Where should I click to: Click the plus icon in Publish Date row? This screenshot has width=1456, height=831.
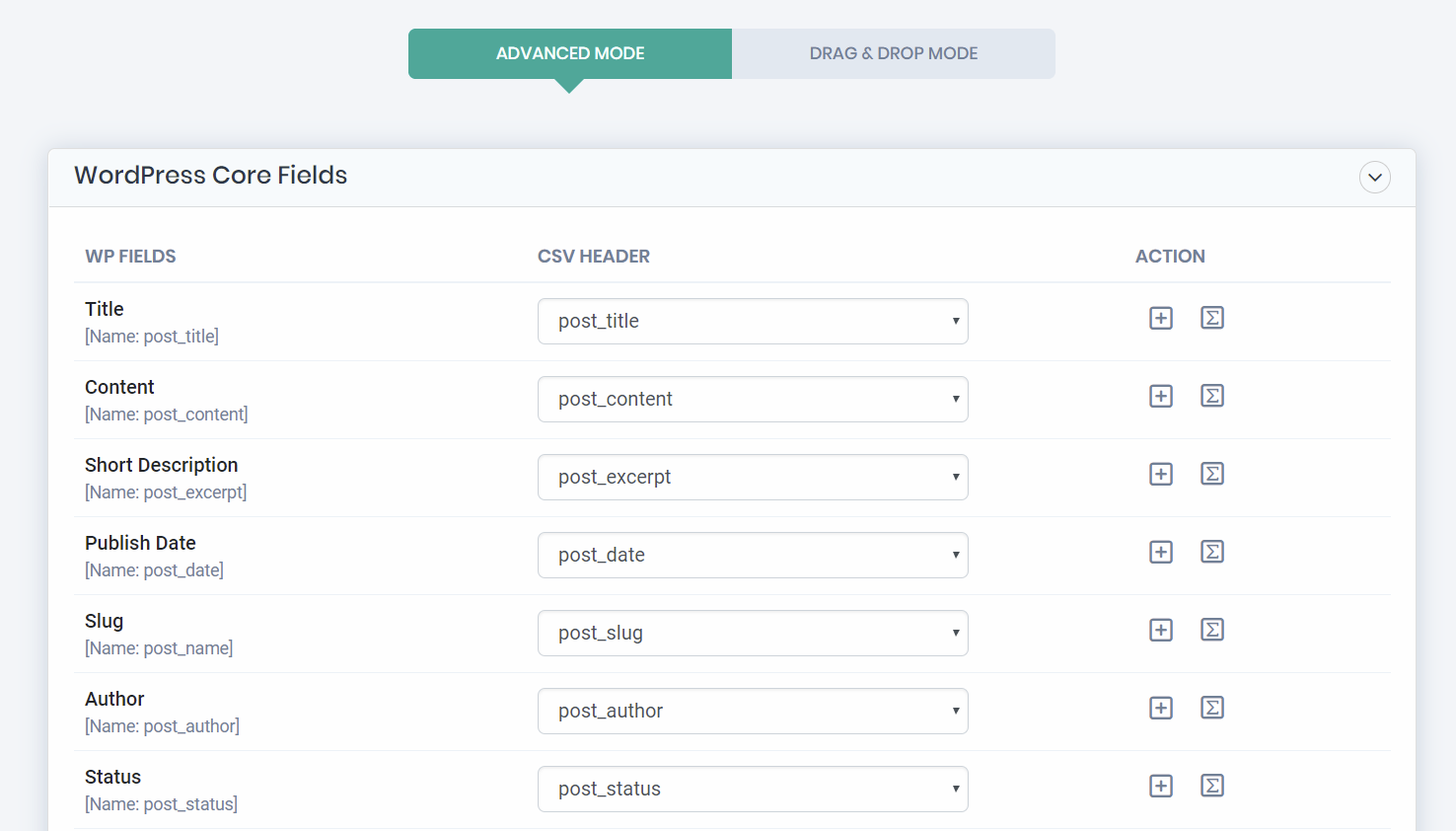click(1161, 552)
